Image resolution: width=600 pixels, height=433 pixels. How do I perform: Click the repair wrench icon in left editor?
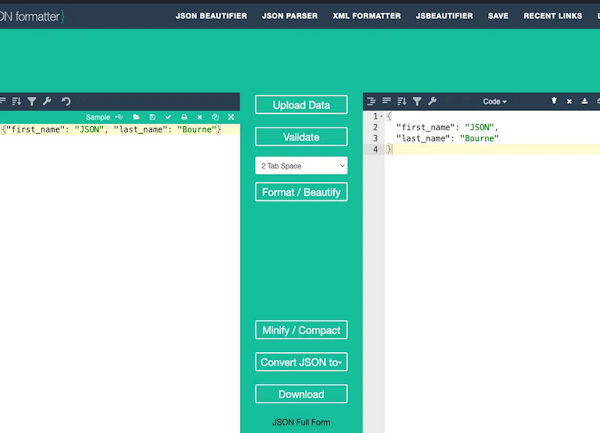point(47,101)
